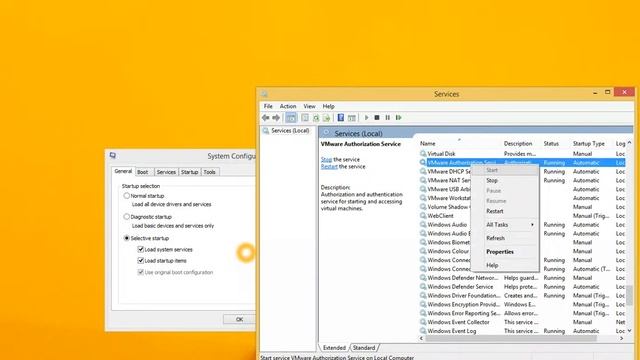Screen dimensions: 640x360
Task: Click the Export List toolbar icon
Action: click(327, 118)
